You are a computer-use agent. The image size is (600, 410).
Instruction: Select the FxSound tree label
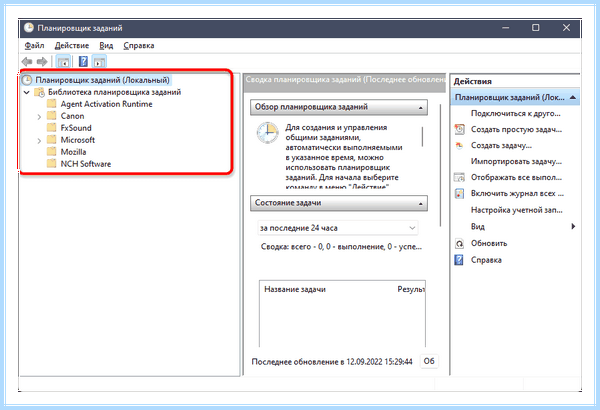pyautogui.click(x=76, y=128)
